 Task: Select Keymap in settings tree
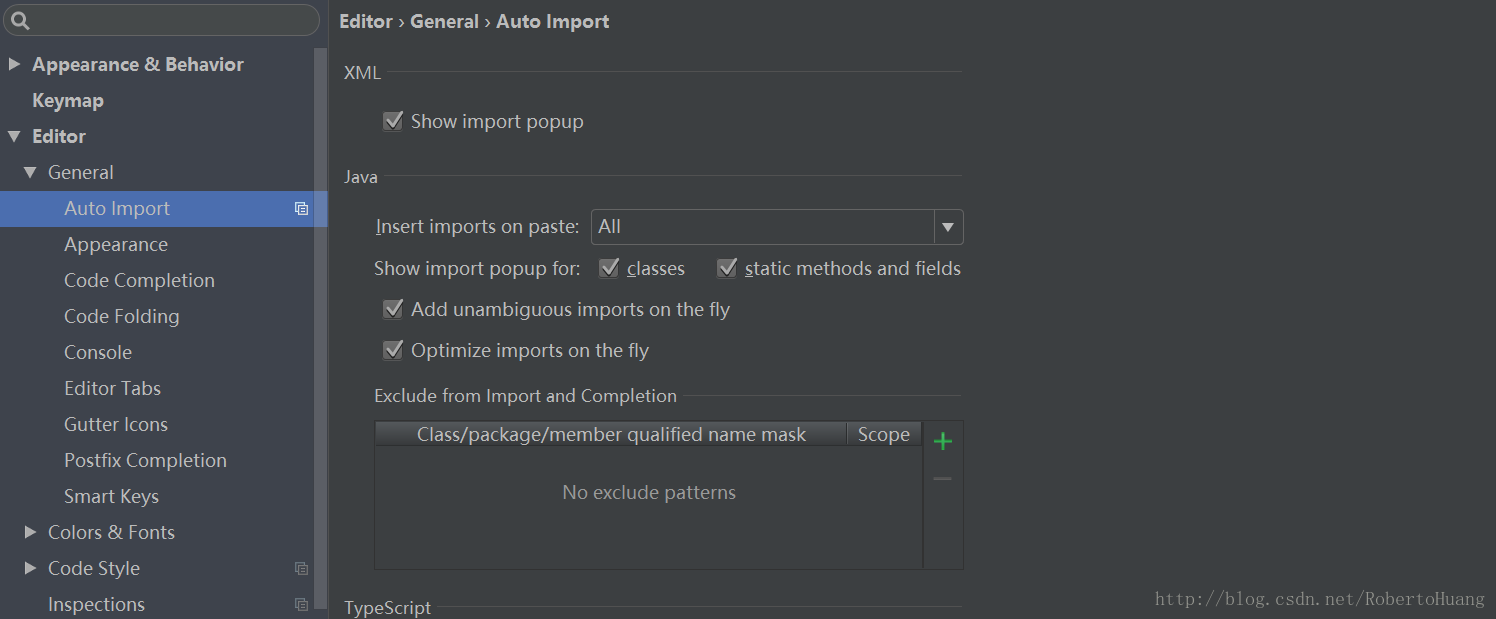(68, 101)
